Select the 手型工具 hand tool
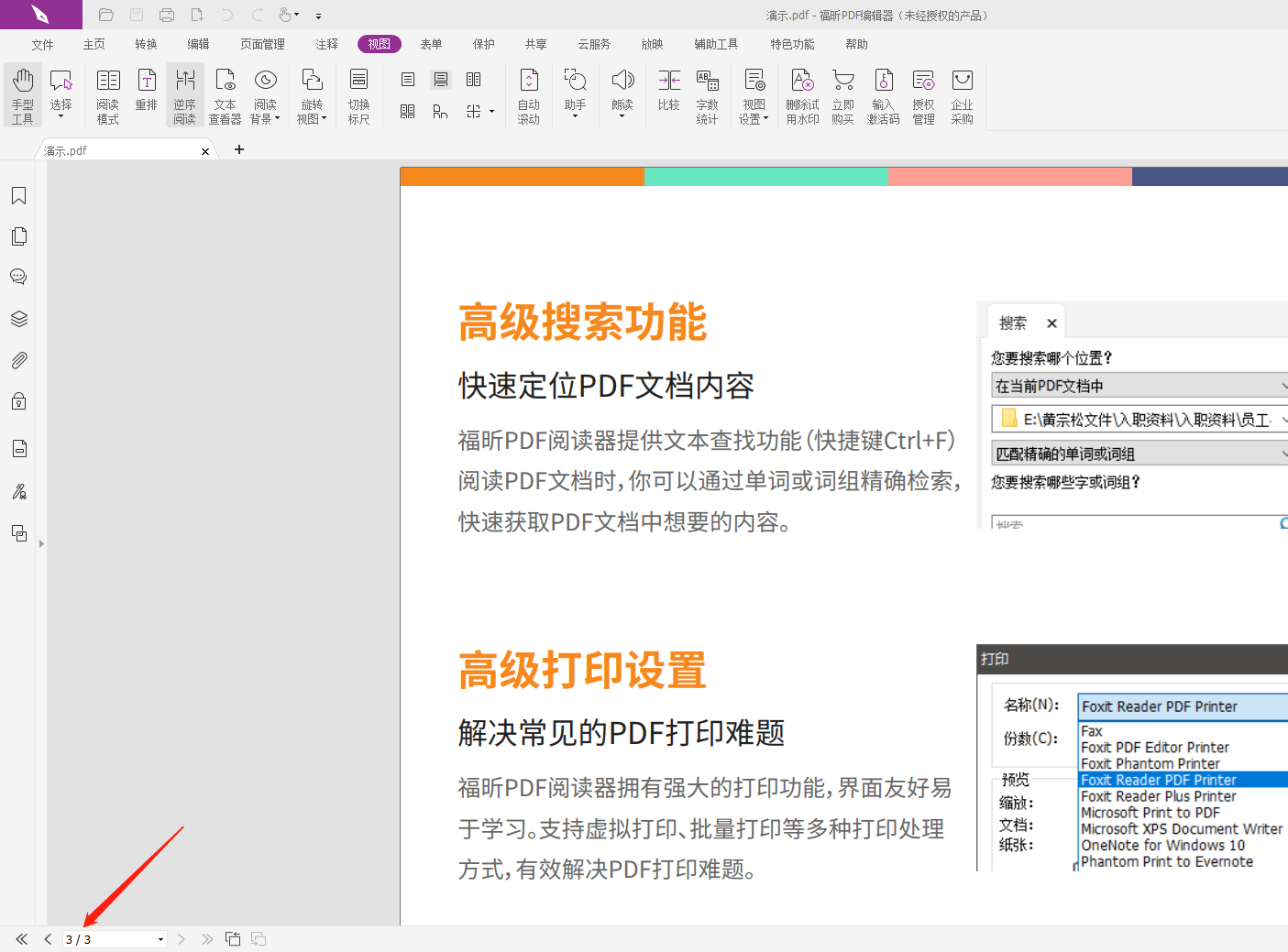Screen dimensions: 1288x952 [23, 95]
